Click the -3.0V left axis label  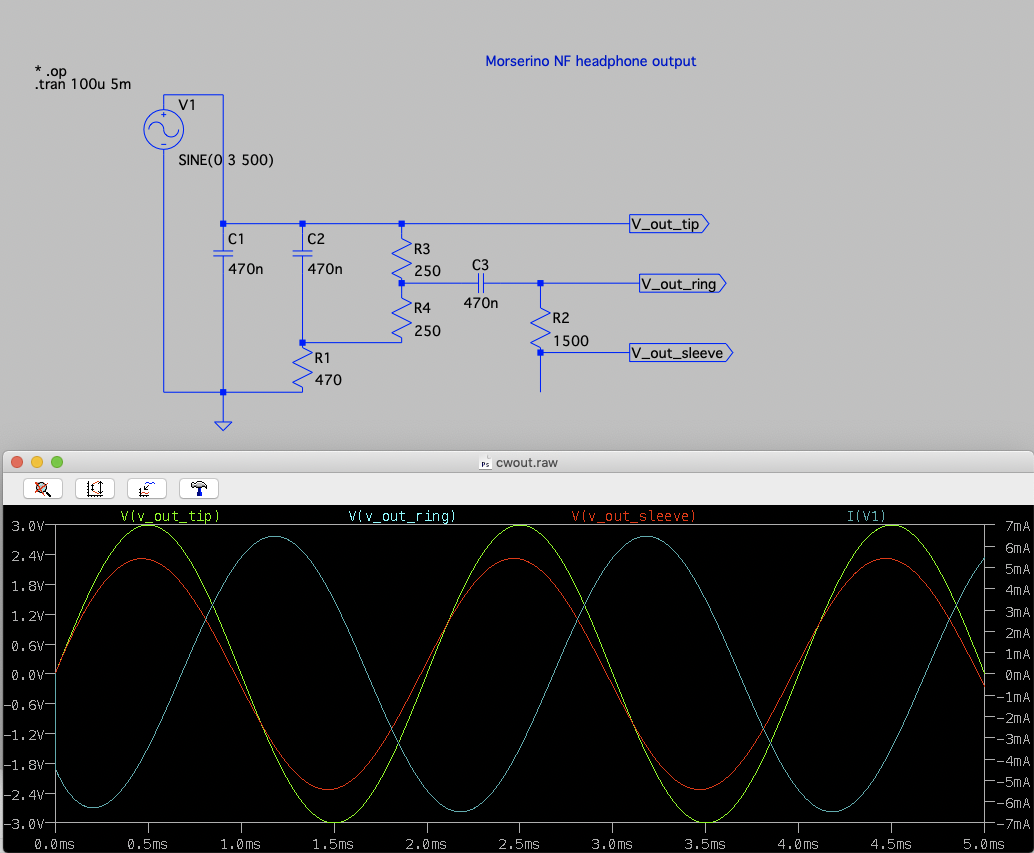click(24, 824)
